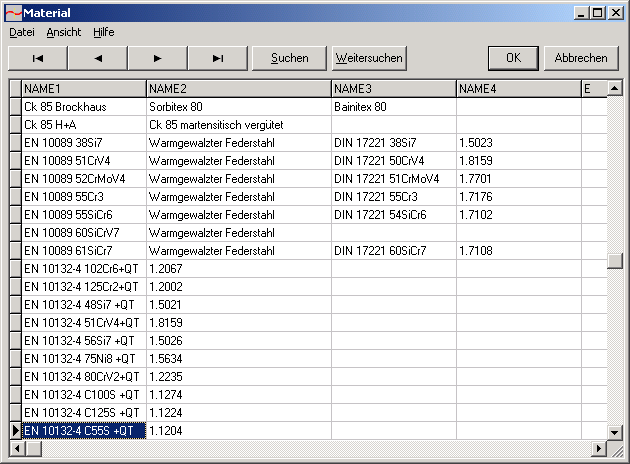The width and height of the screenshot is (630, 464).
Task: Open the Hilfe menu
Action: tap(104, 32)
